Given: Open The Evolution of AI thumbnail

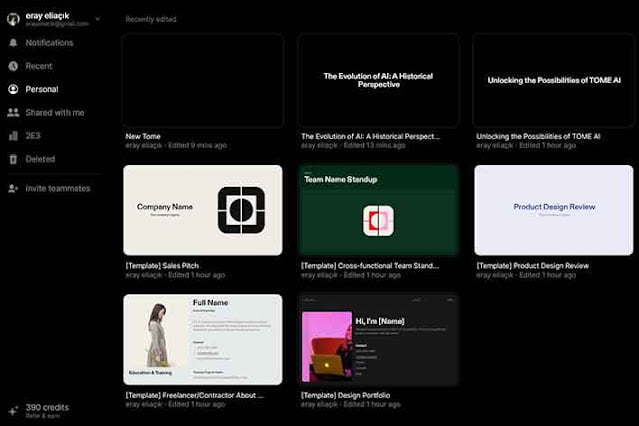Looking at the screenshot, I should (379, 81).
